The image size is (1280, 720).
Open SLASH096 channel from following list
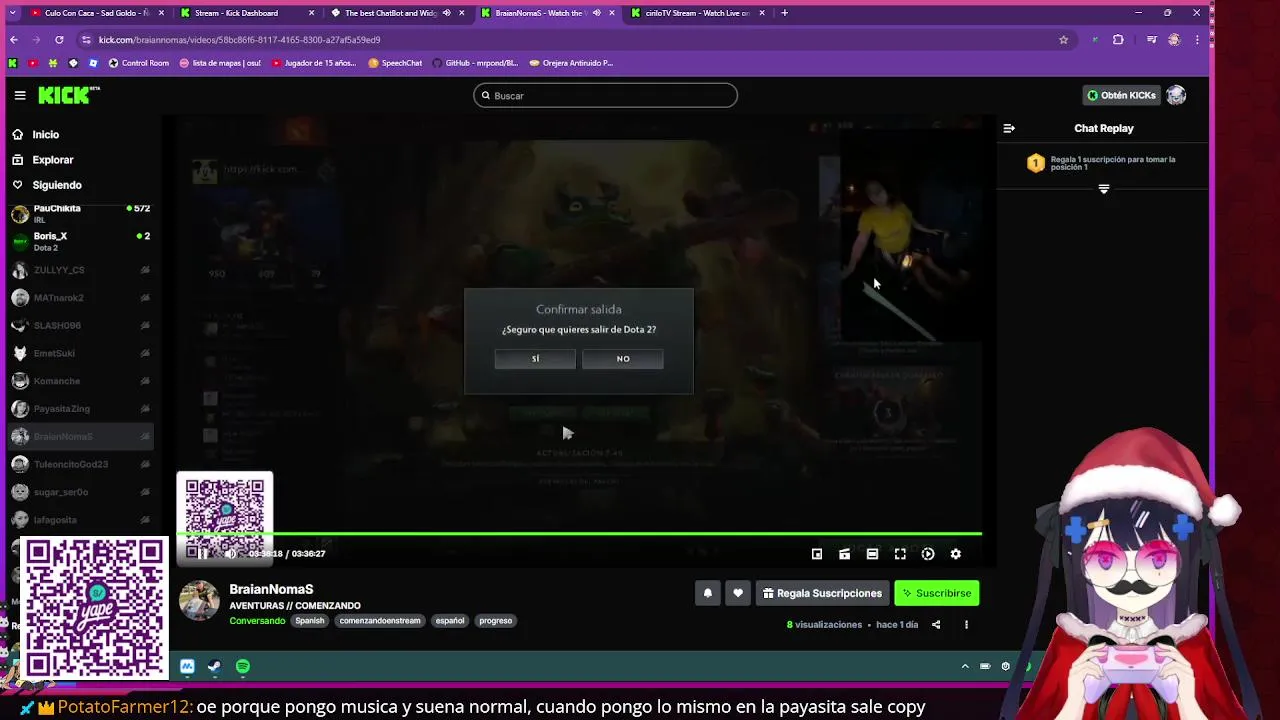coord(80,325)
